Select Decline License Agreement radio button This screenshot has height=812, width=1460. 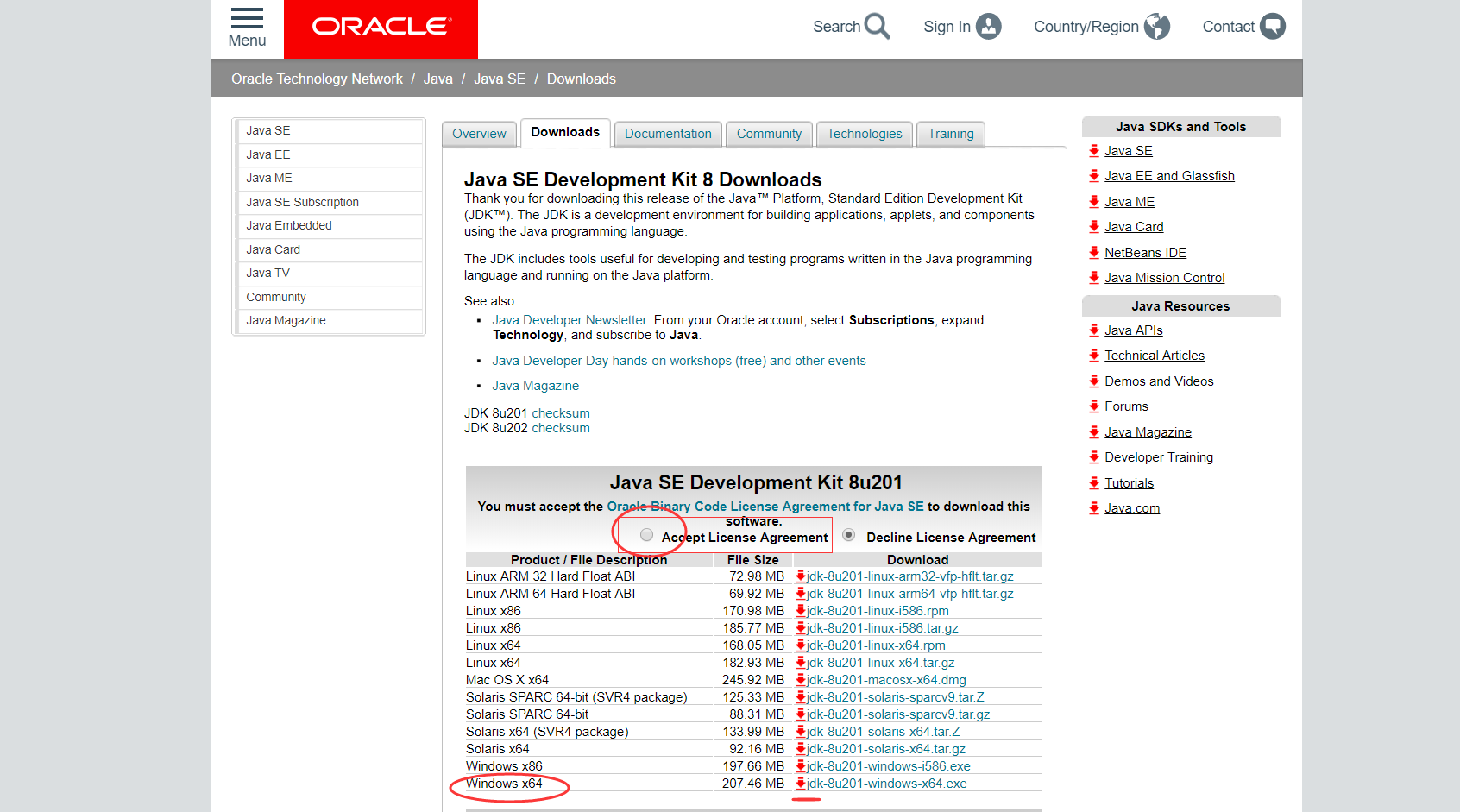[849, 535]
